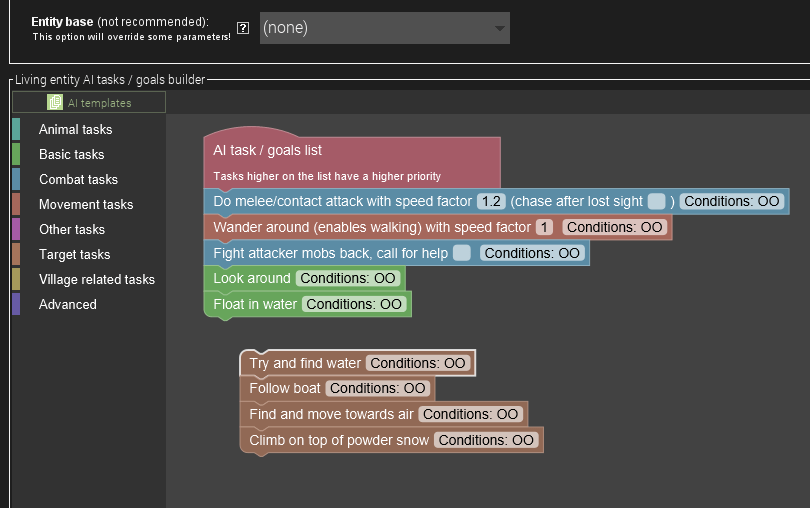Click Conditions on Climb on powder snow
The width and height of the screenshot is (810, 508).
click(486, 440)
